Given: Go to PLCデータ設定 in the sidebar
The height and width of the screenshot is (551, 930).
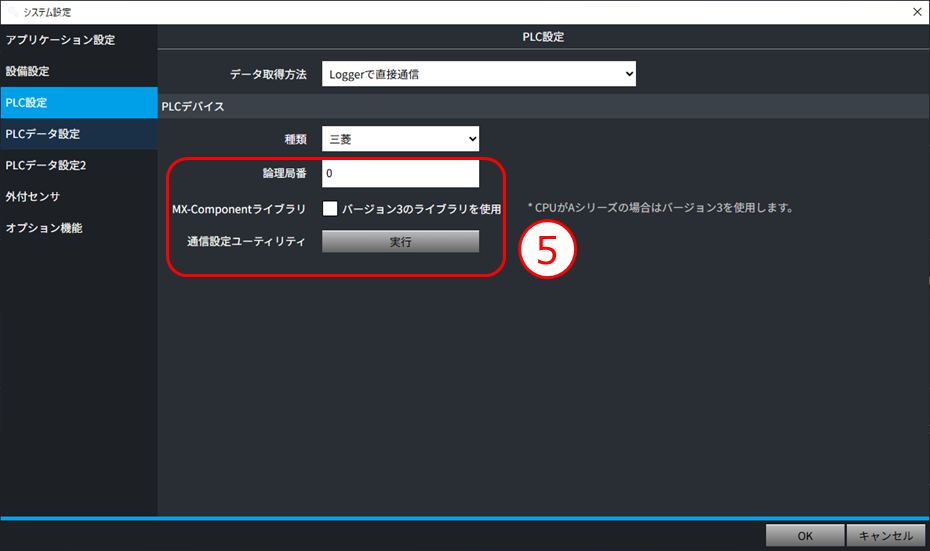Looking at the screenshot, I should (42, 134).
